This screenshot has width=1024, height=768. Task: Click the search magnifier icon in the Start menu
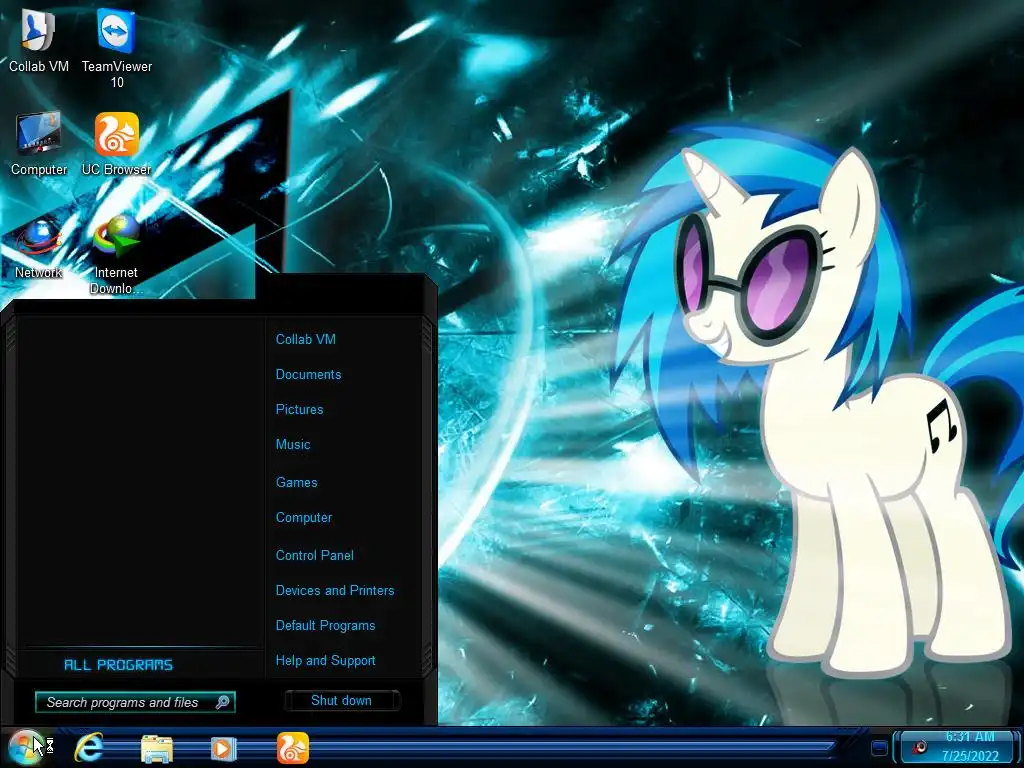(x=222, y=702)
